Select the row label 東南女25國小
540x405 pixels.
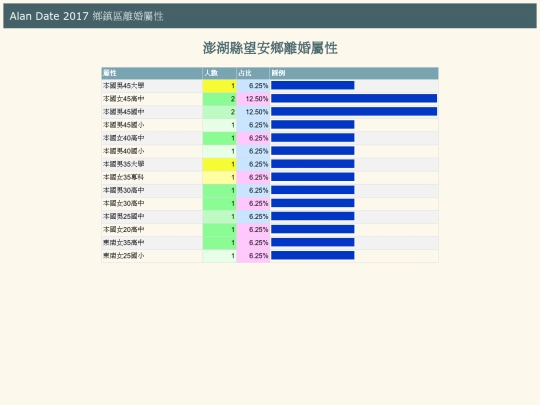[123, 256]
